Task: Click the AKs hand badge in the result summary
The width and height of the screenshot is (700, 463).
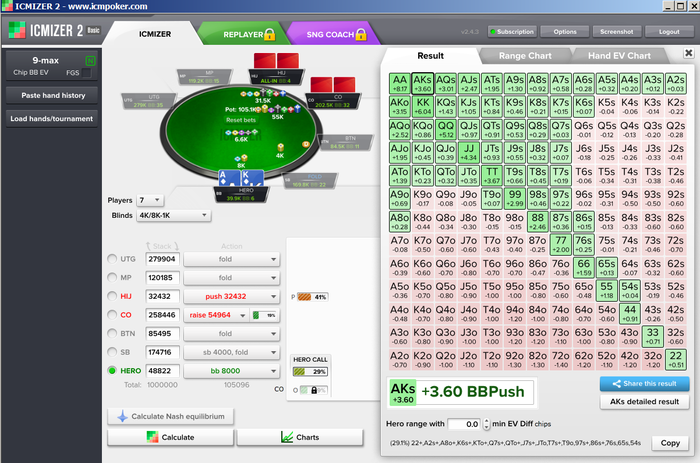Action: pos(403,392)
